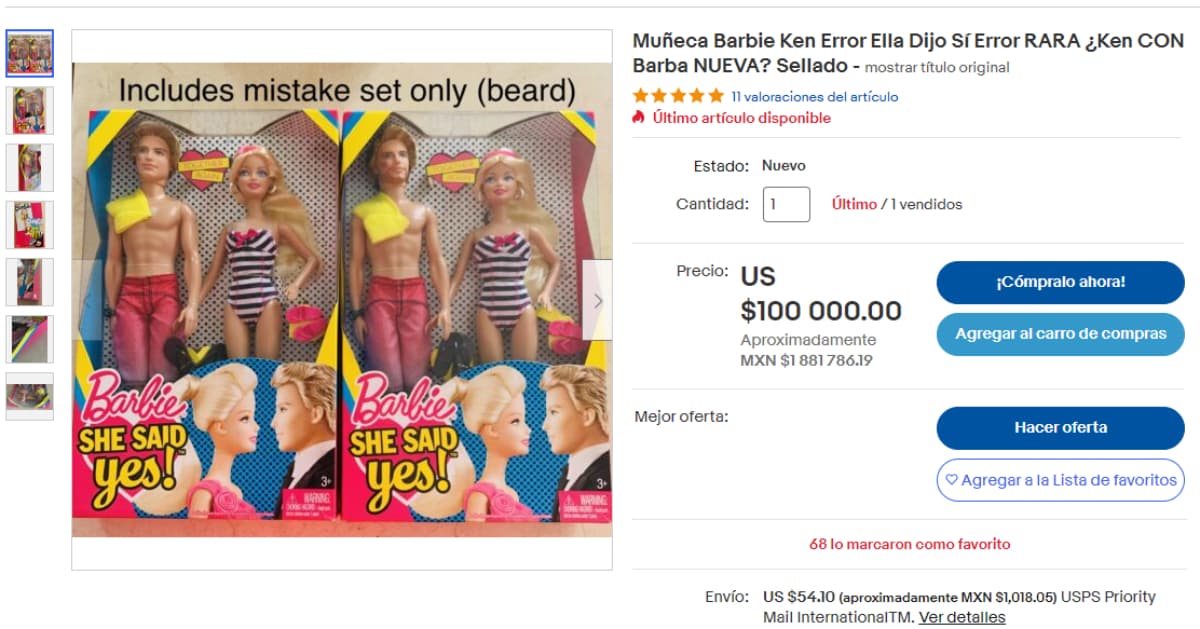Click the mostrar título original link
Screen dimensions: 1200x629
(937, 68)
